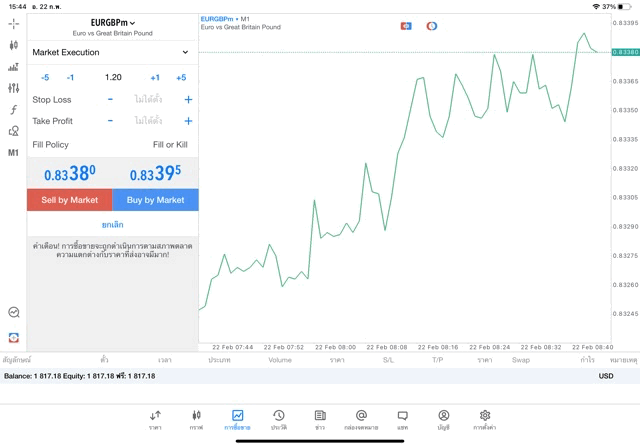Open the Market Execution order type dropdown
The width and height of the screenshot is (640, 447).
(112, 52)
